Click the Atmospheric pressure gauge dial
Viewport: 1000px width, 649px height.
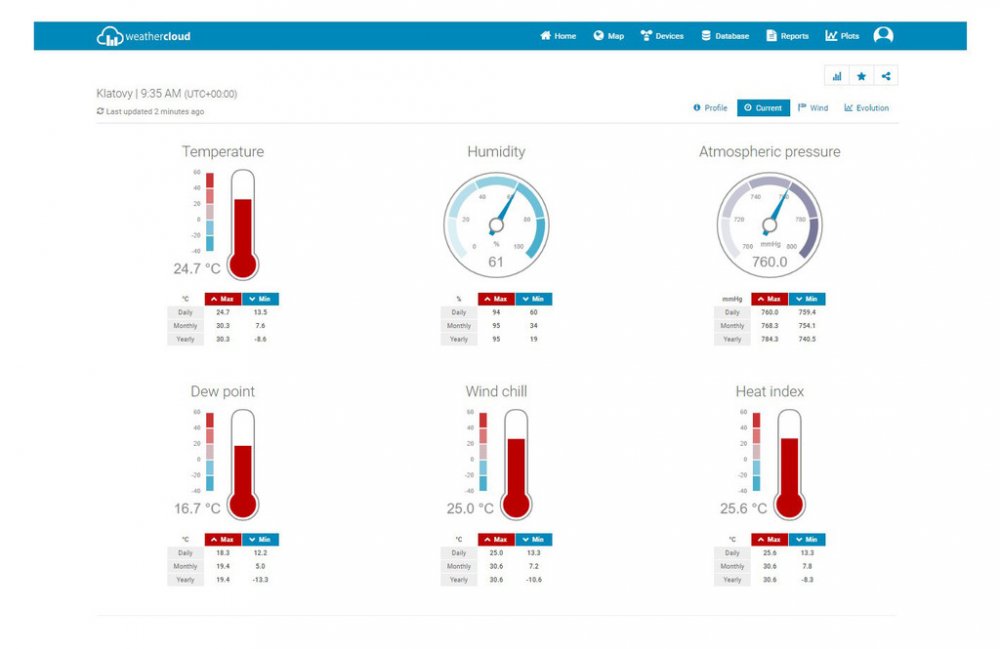tap(769, 224)
